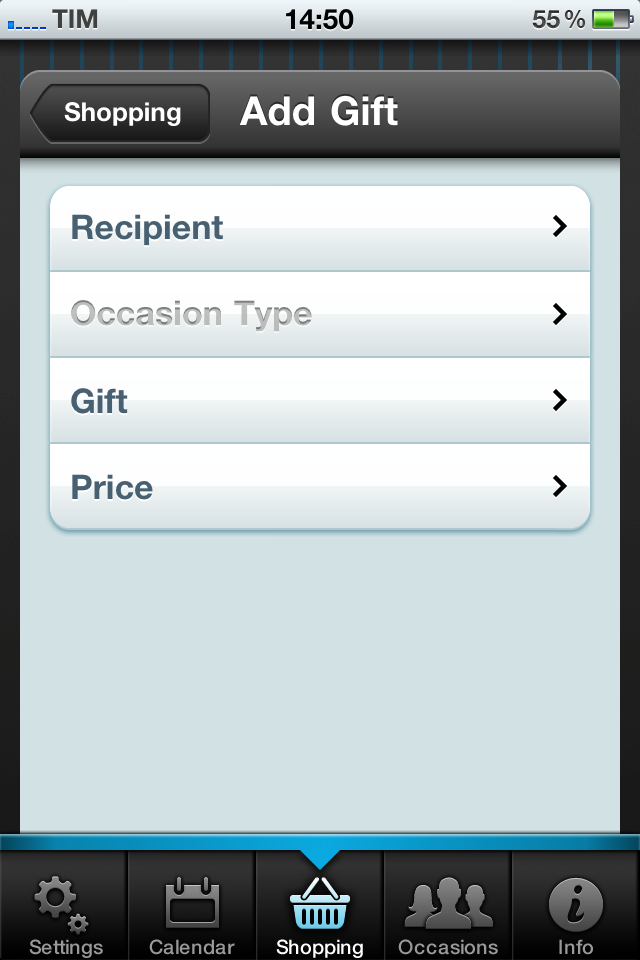Go back using the Shopping button
The image size is (640, 960).
(x=120, y=113)
